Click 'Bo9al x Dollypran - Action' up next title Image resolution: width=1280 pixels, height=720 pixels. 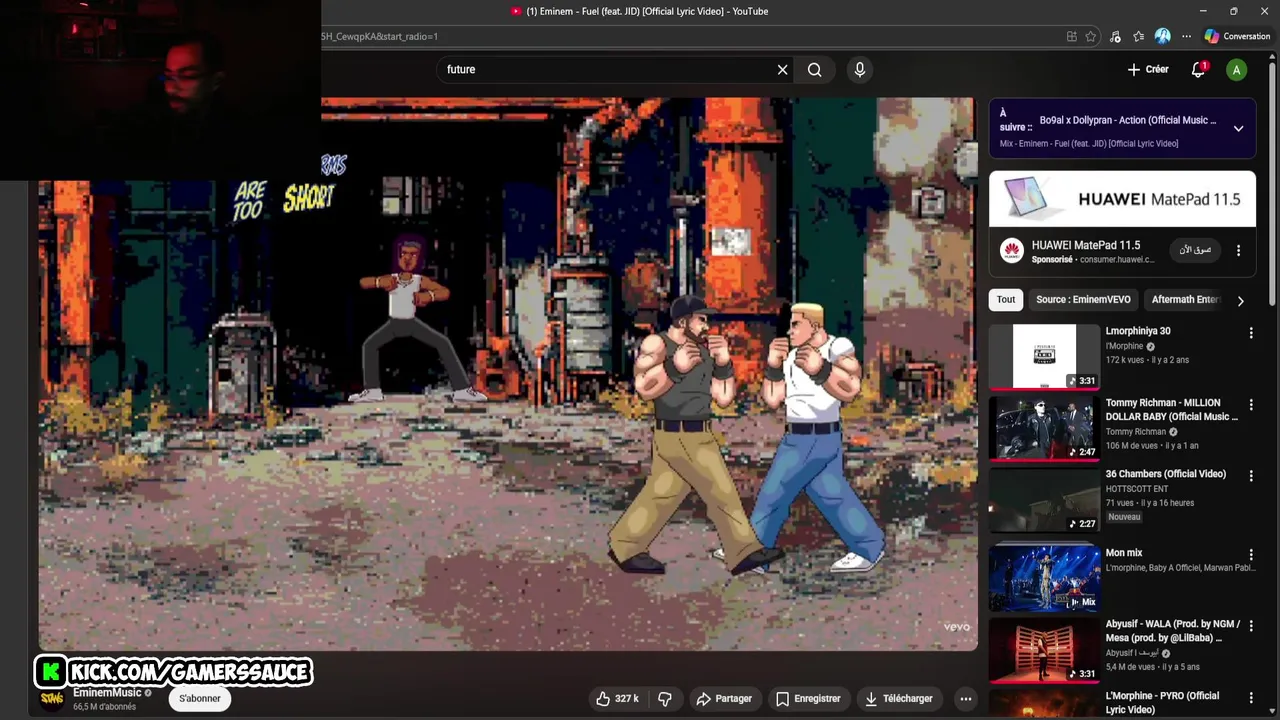tap(1128, 121)
